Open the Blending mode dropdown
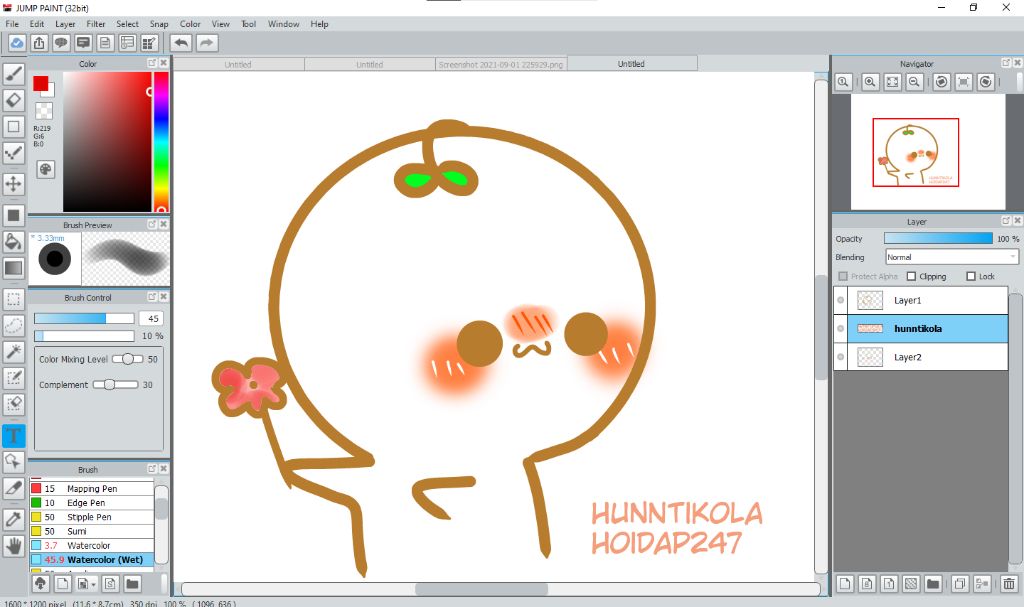 pyautogui.click(x=952, y=257)
